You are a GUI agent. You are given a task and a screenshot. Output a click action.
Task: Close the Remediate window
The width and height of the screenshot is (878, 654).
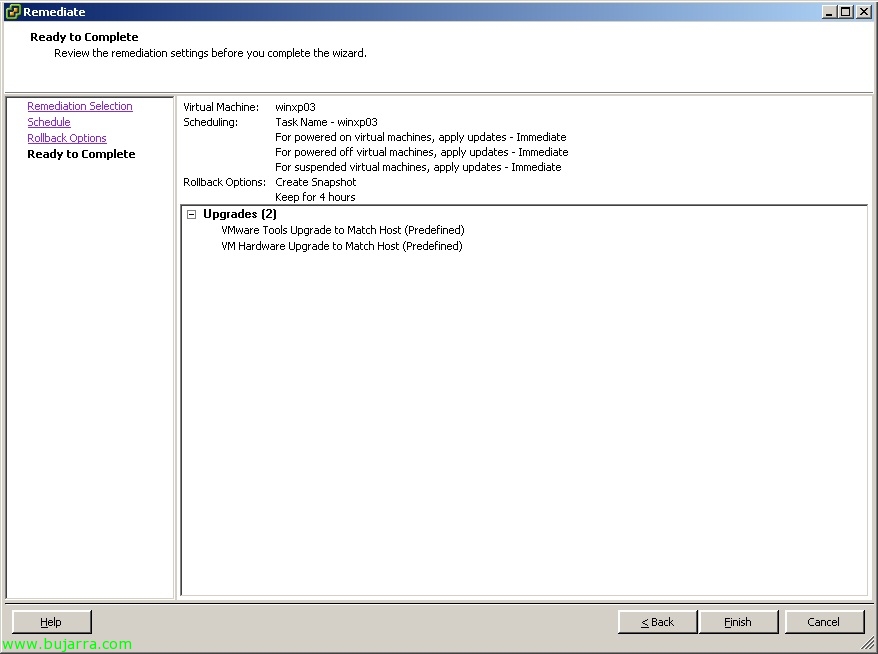(863, 12)
